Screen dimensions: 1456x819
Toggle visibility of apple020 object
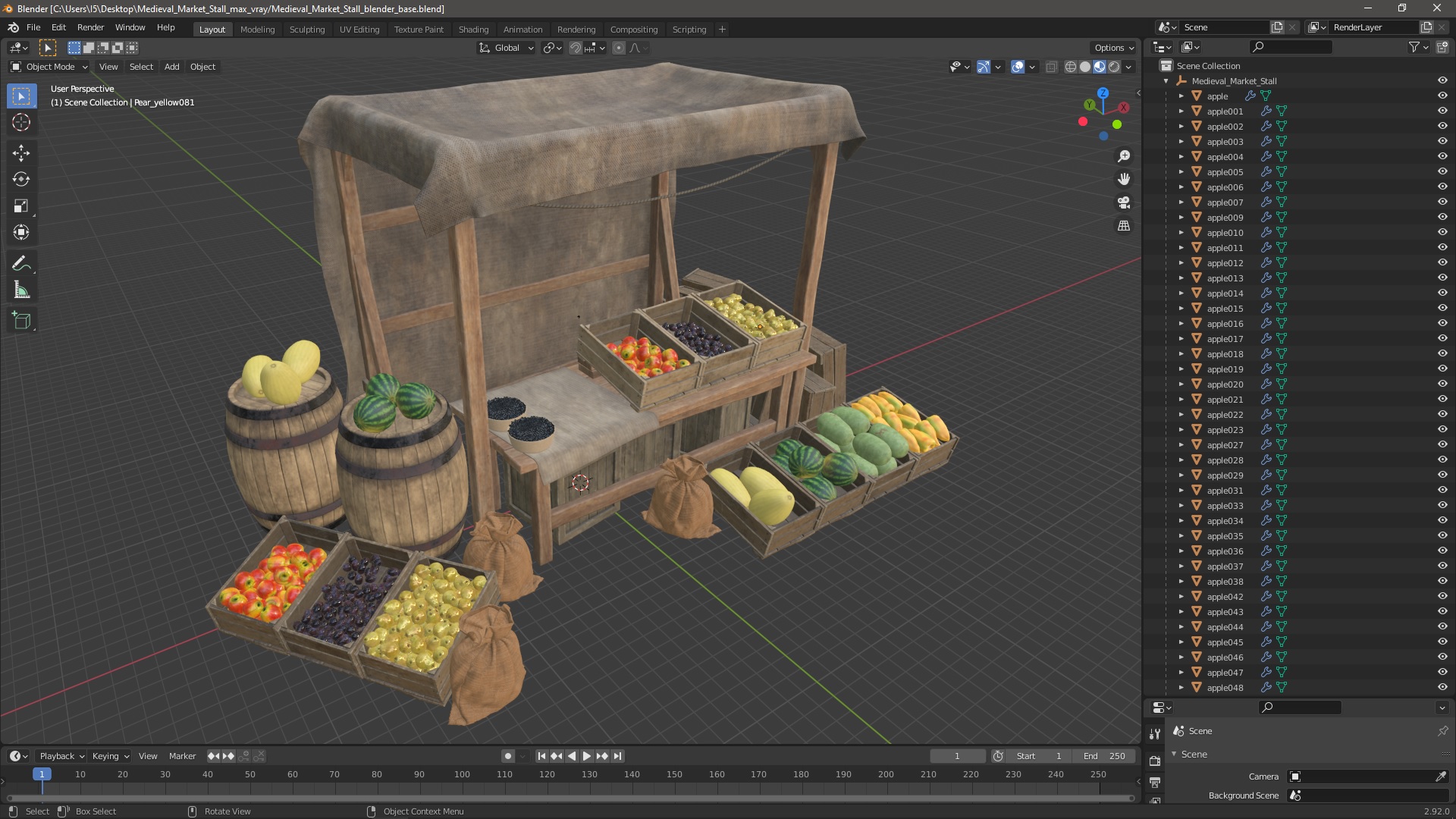(1442, 384)
